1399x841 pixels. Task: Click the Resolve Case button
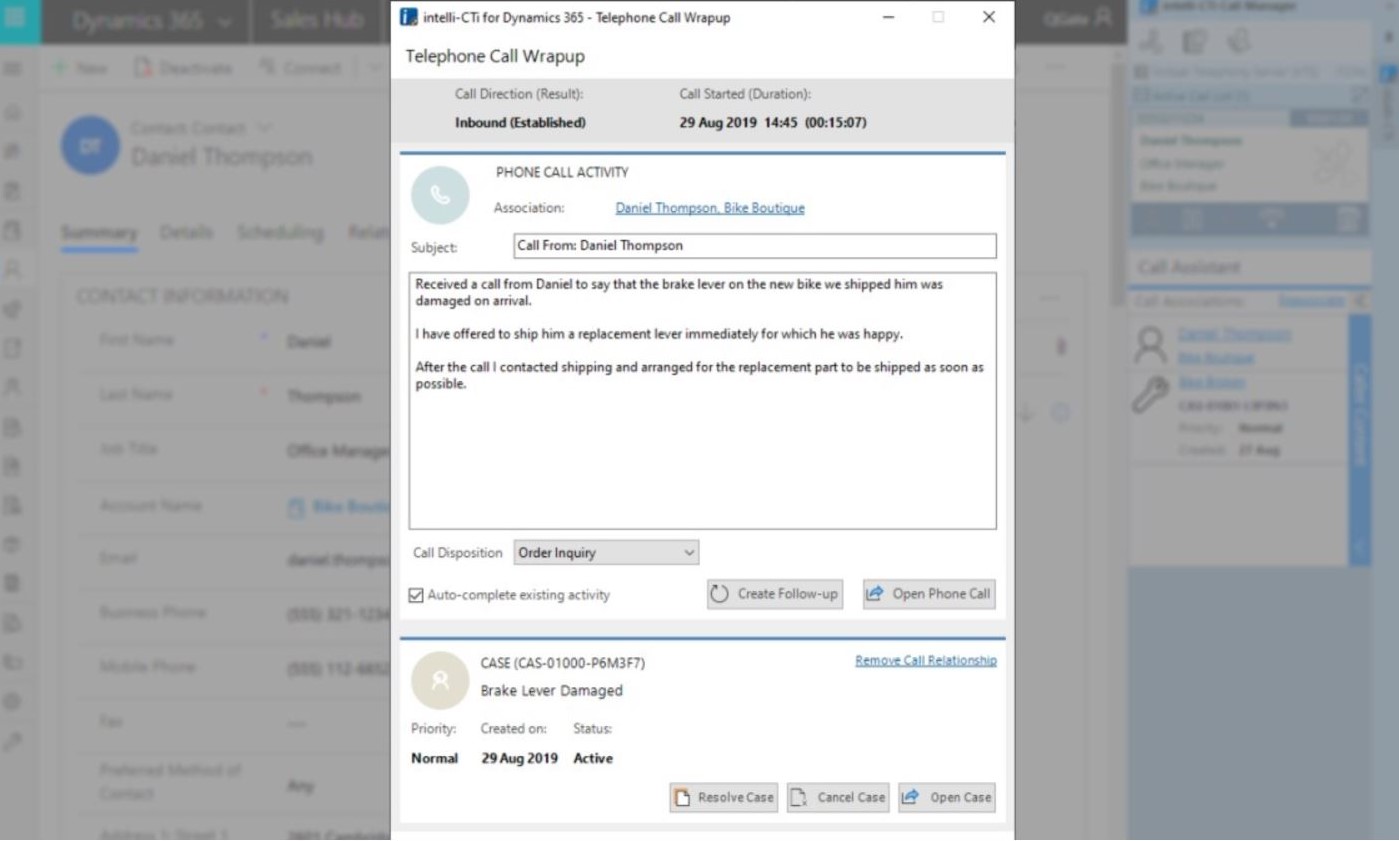tap(724, 797)
